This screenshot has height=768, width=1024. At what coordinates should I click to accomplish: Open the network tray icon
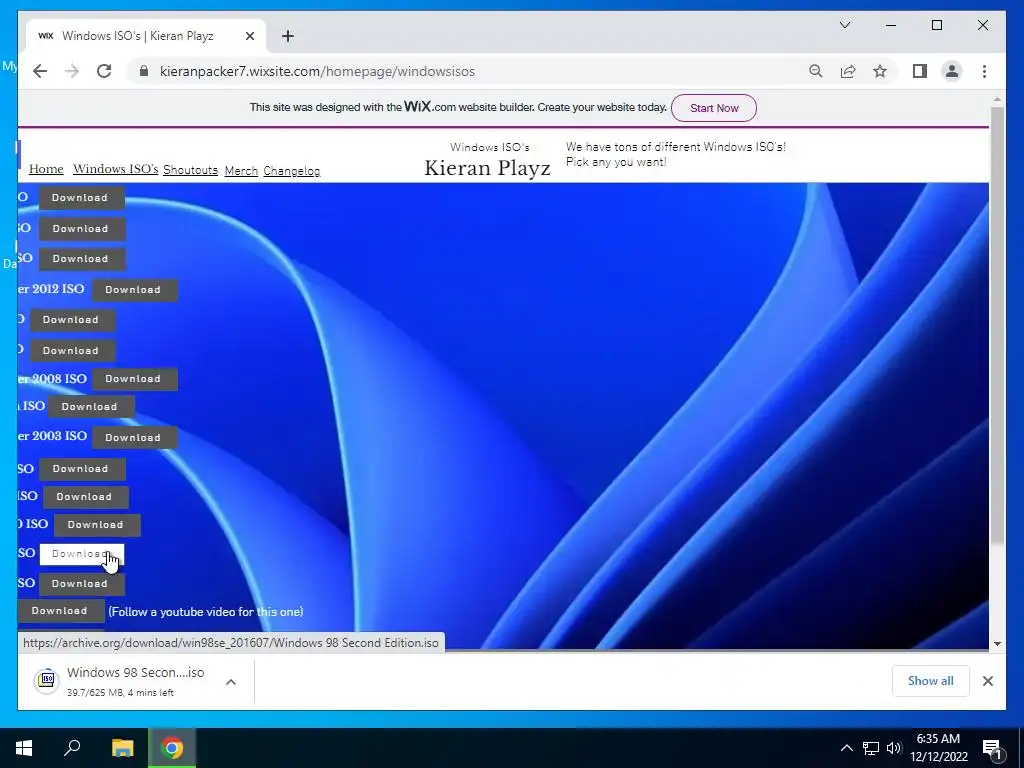pos(871,748)
